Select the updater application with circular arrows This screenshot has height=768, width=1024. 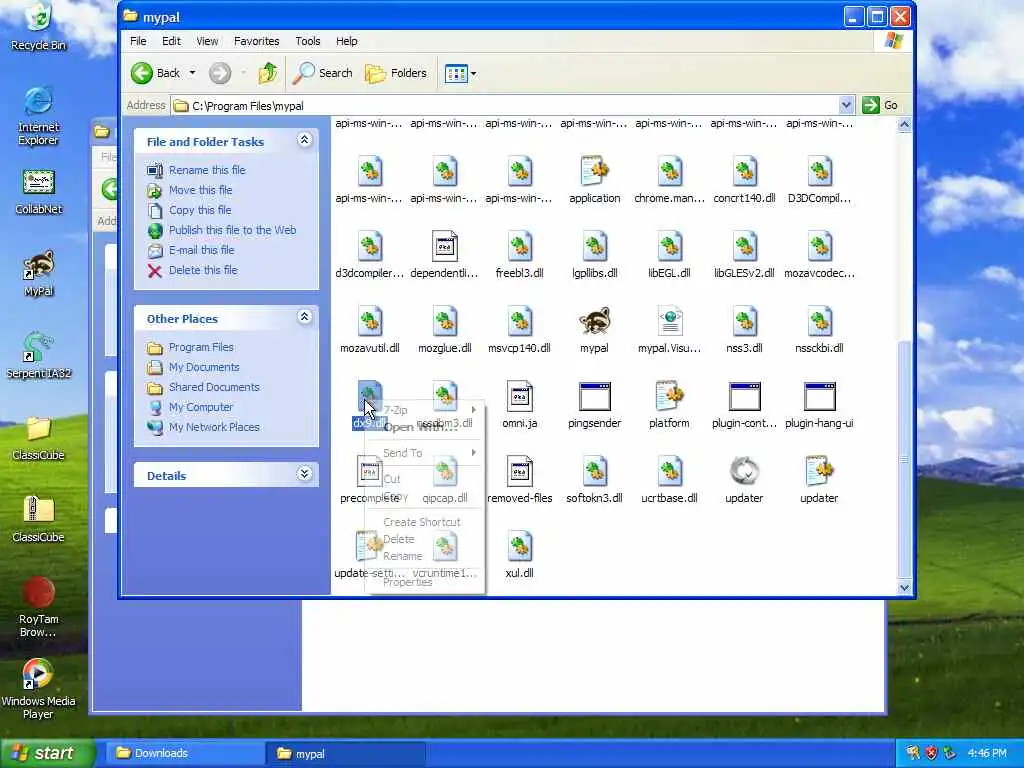pos(744,480)
